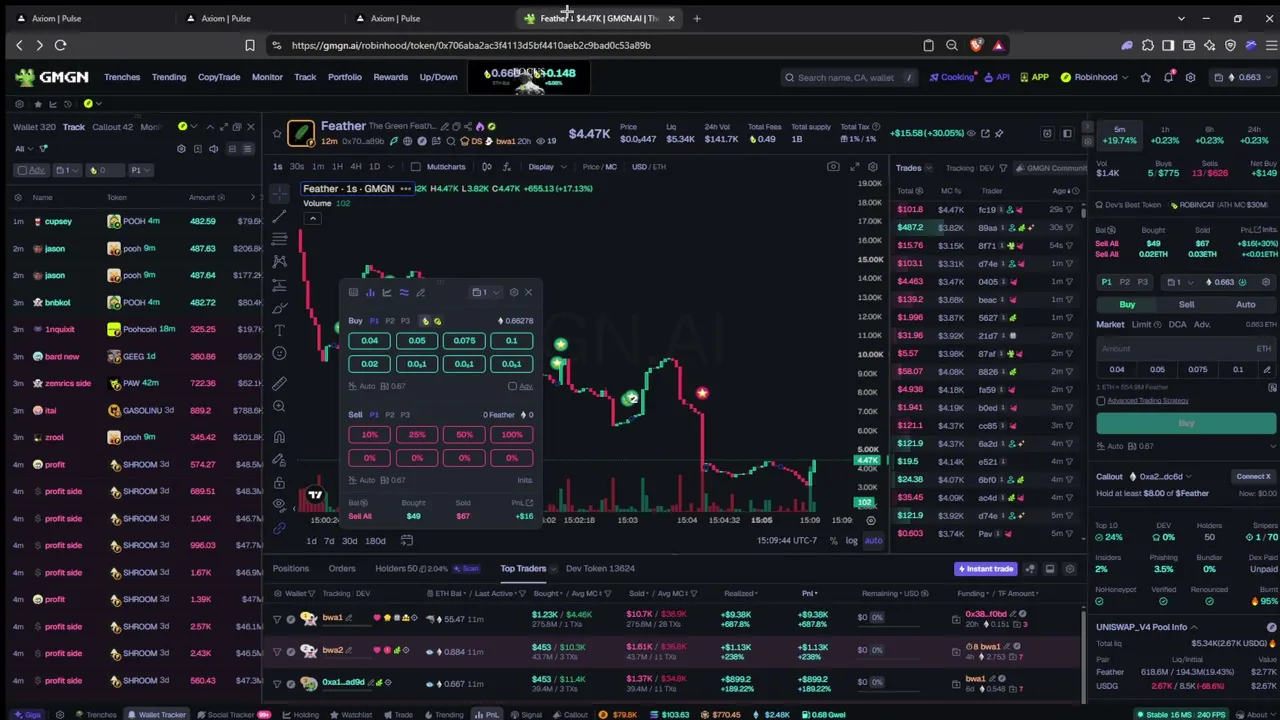Favorite the Feather token with star icon

point(277,133)
